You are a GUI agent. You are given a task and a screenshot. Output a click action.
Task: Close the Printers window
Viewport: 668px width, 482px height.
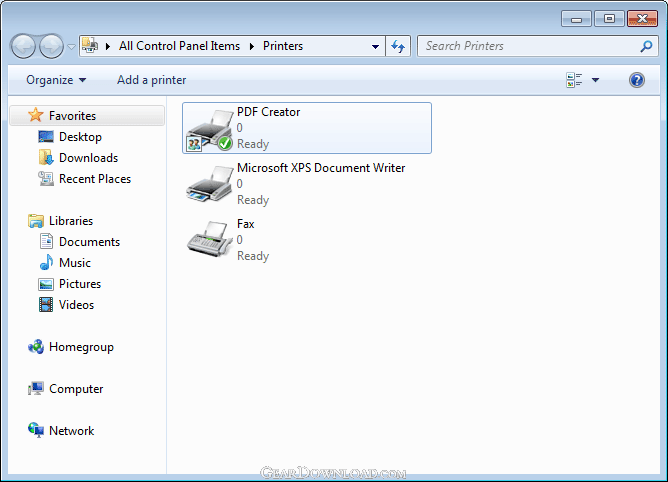point(642,19)
